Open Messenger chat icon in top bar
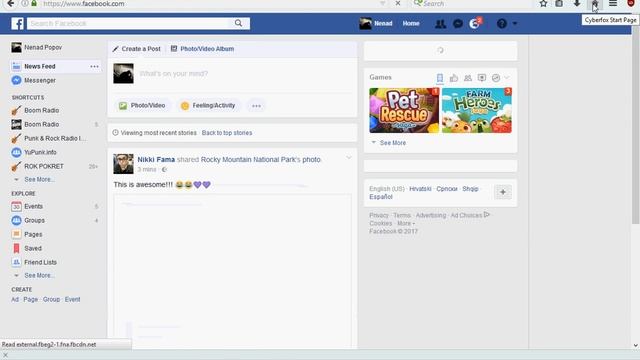 (x=458, y=24)
